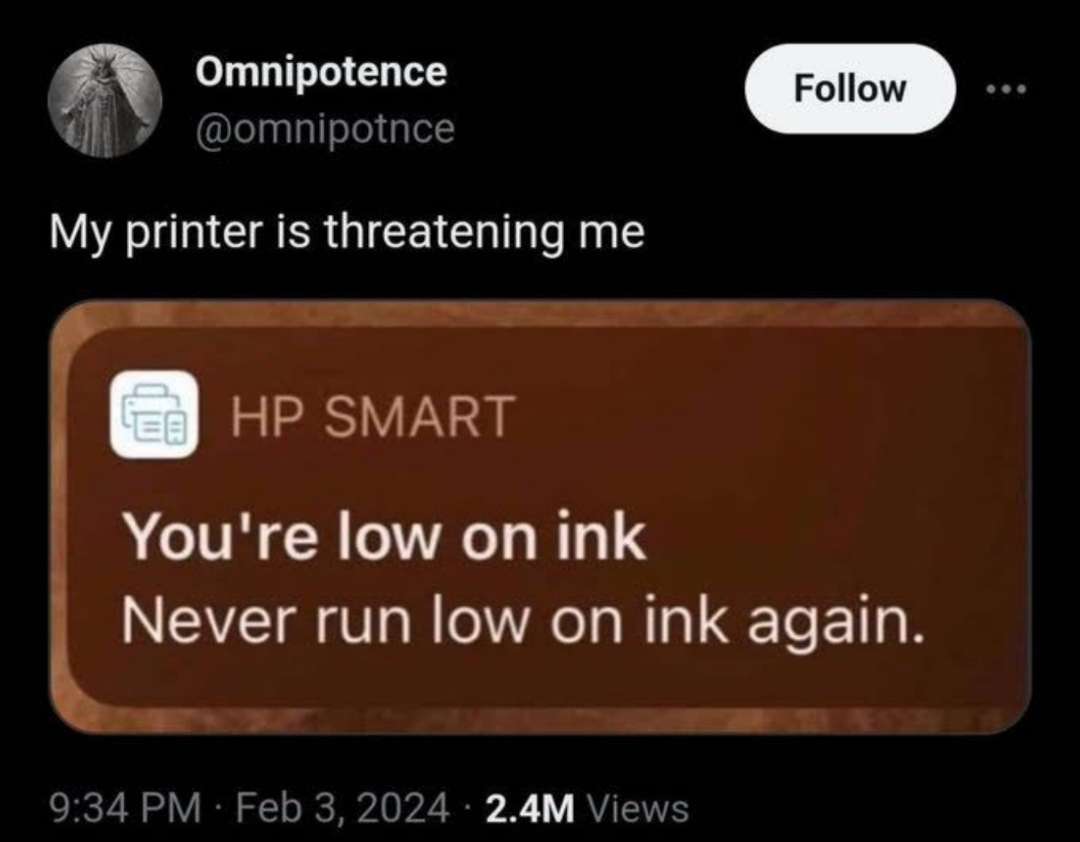Click "Never run low on ink again." message
1080x842 pixels.
[x=523, y=621]
